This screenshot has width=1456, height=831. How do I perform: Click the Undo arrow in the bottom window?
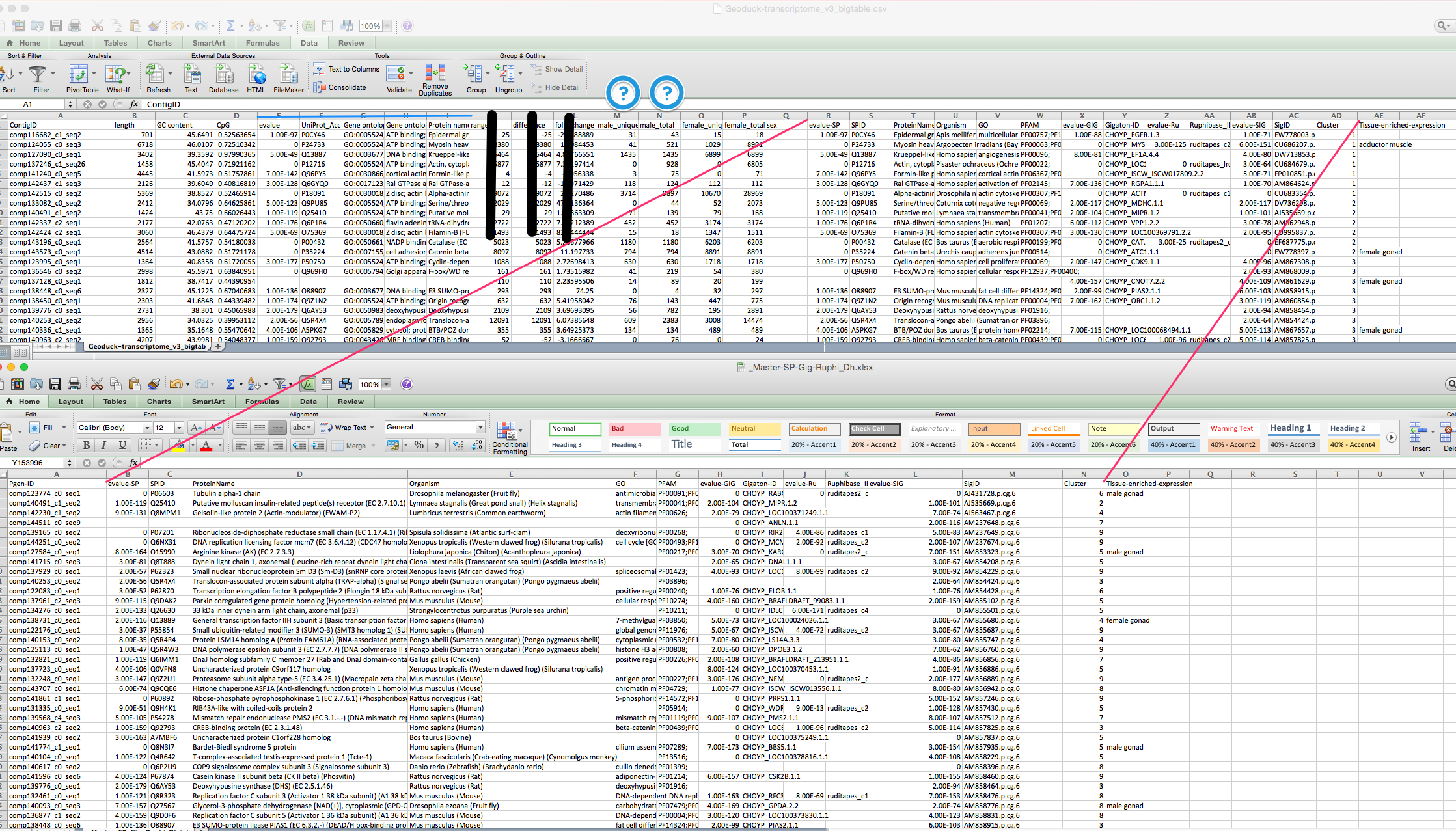176,385
